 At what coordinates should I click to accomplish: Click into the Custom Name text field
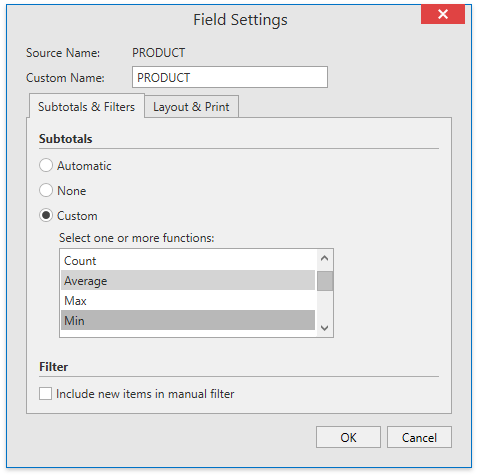230,77
